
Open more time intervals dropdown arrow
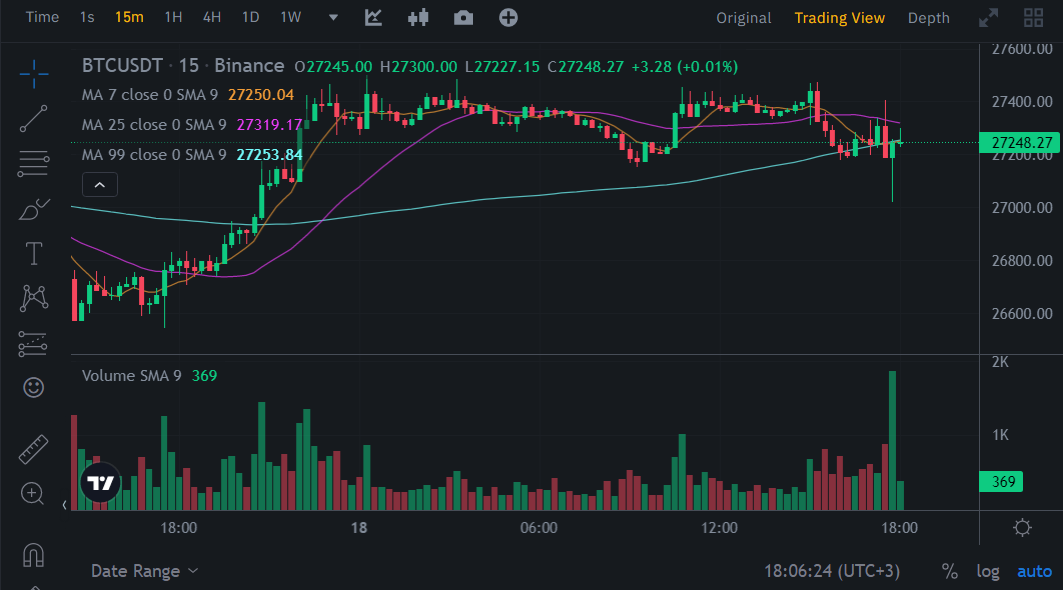pos(333,18)
